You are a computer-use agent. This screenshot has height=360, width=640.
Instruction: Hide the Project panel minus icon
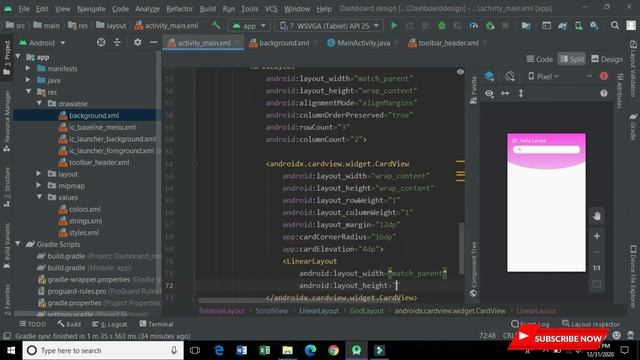[x=153, y=42]
